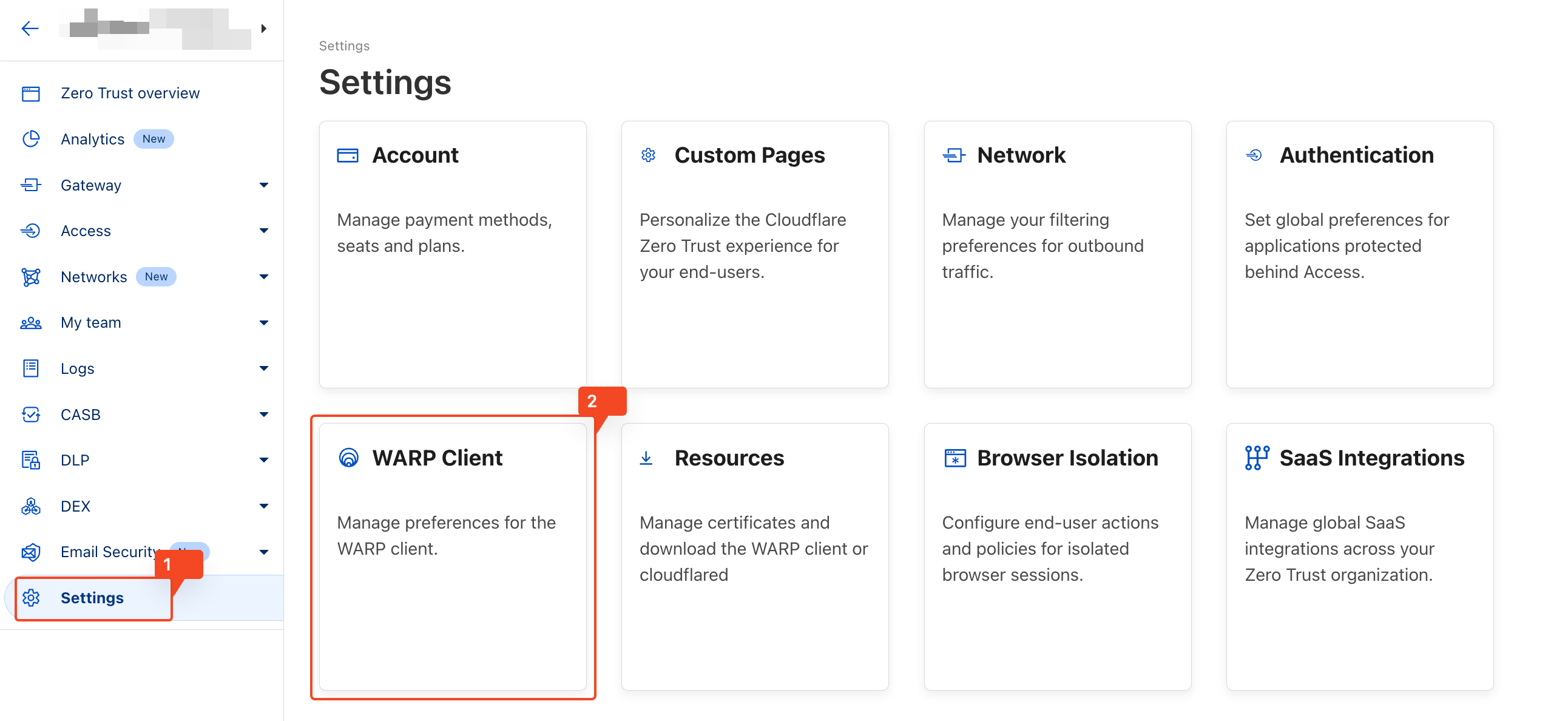1568x721 pixels.
Task: Click the DEX sidebar icon
Action: [x=30, y=506]
